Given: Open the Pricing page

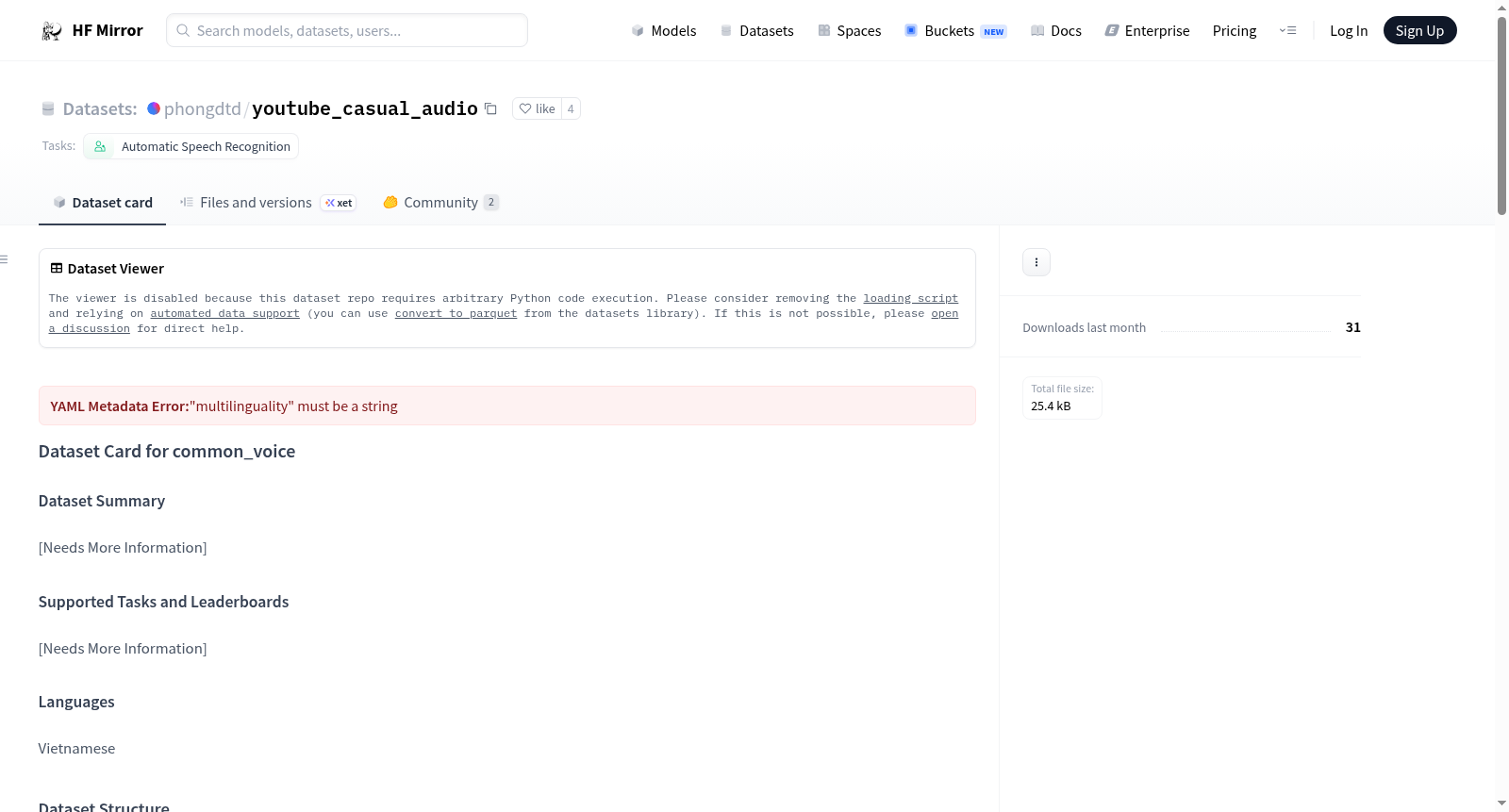Looking at the screenshot, I should click(x=1235, y=30).
